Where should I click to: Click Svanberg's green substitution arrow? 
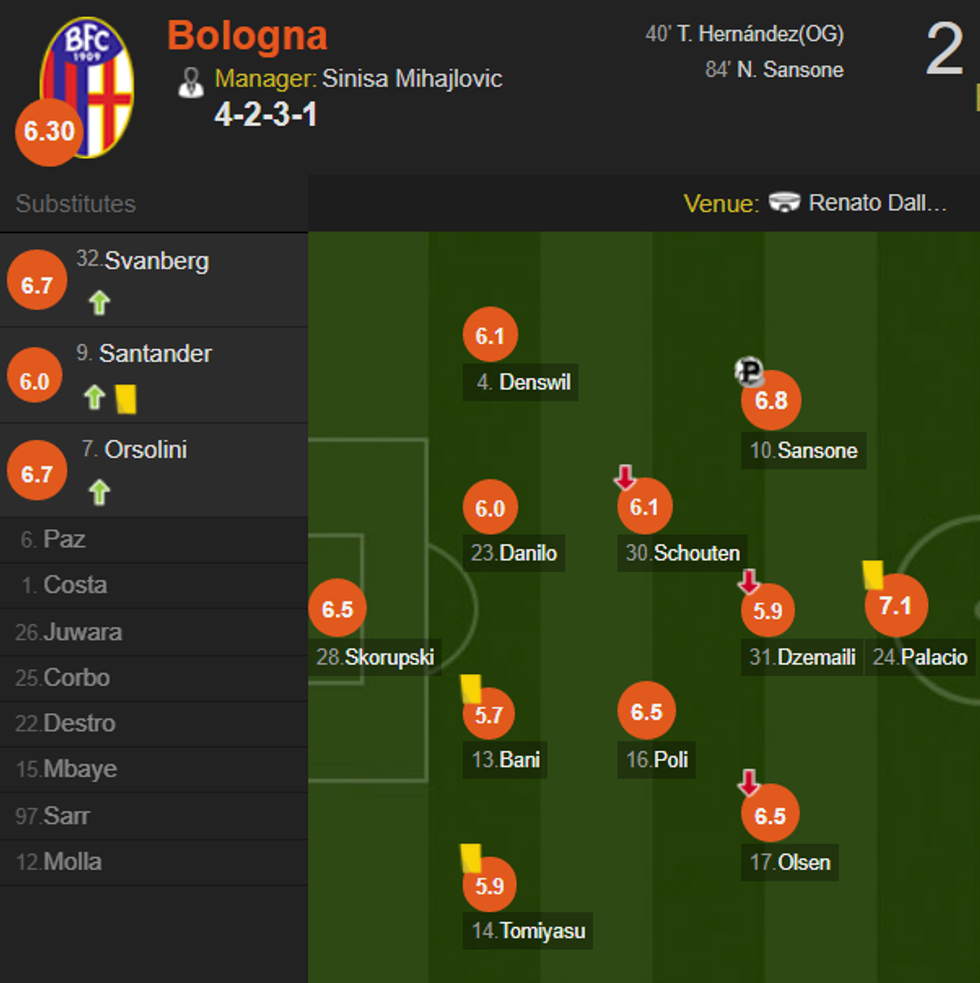[x=98, y=302]
